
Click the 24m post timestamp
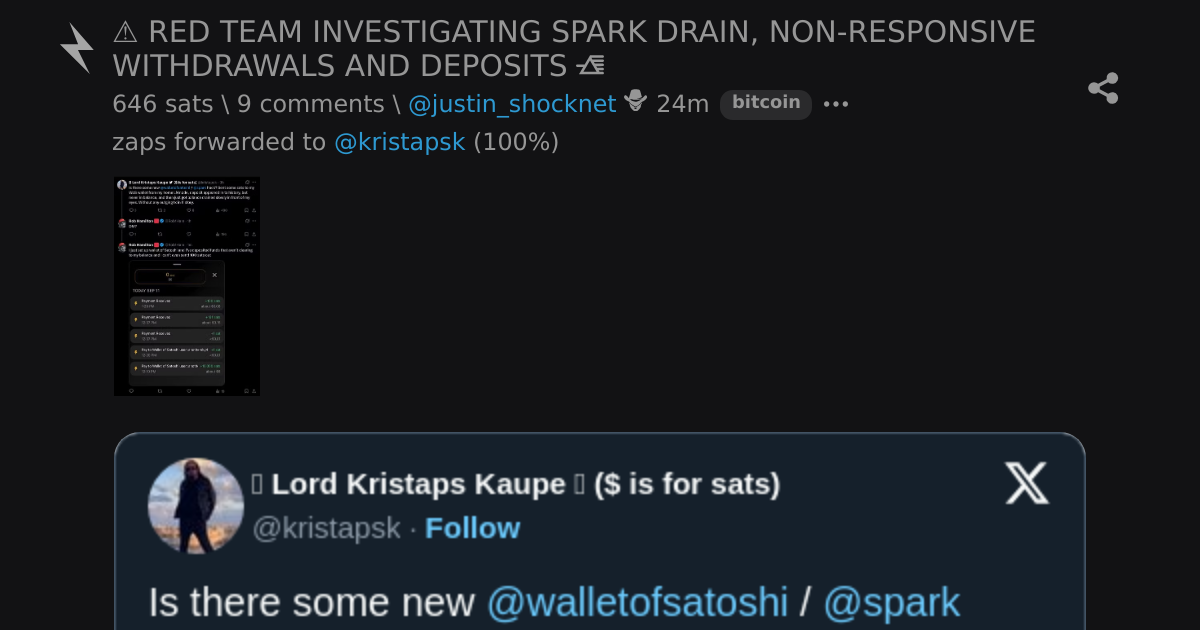tap(683, 104)
